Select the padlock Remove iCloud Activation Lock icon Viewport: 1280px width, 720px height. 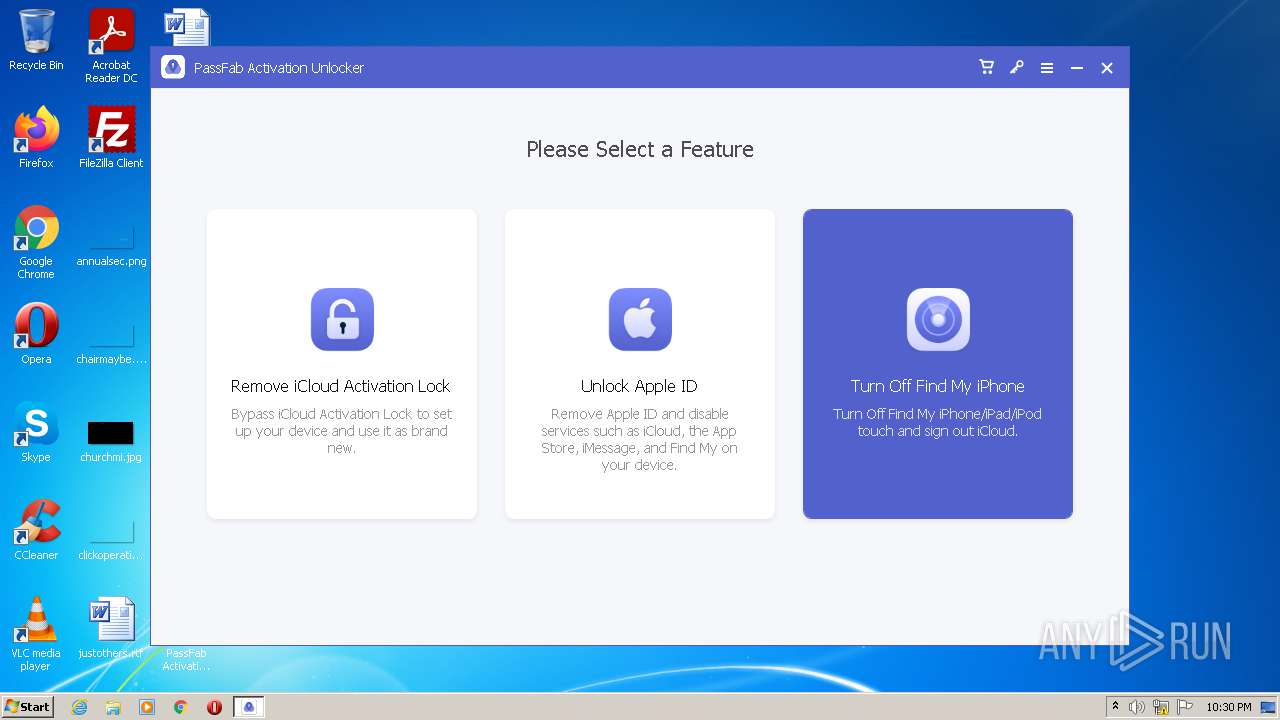tap(342, 319)
